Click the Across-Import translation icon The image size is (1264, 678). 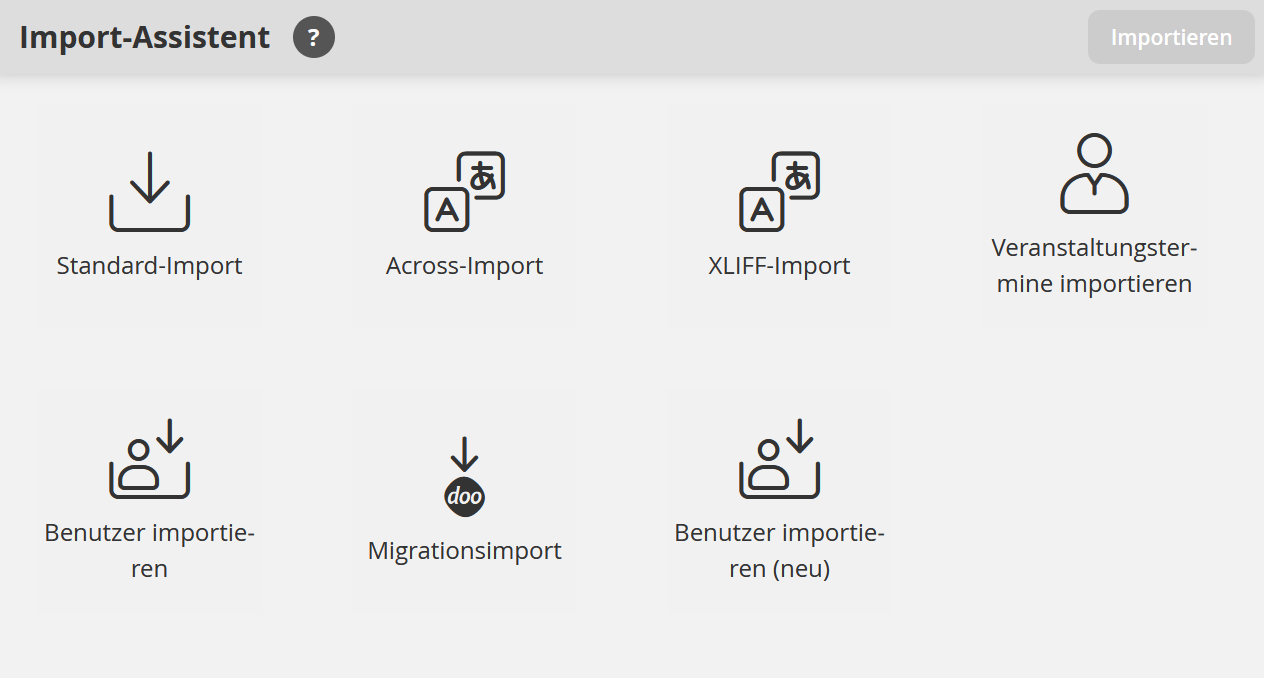tap(464, 192)
